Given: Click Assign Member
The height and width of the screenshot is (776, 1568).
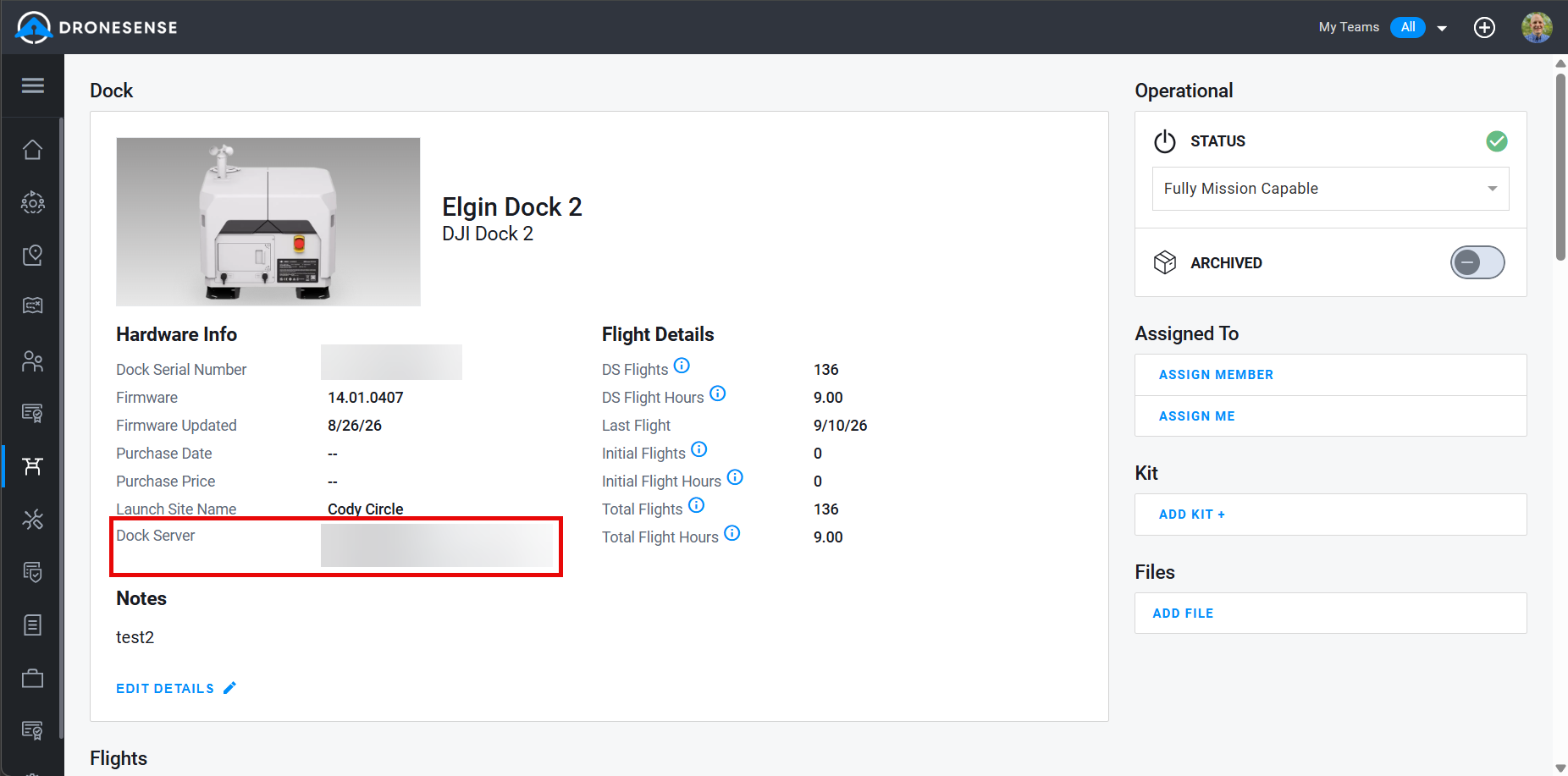Looking at the screenshot, I should pyautogui.click(x=1216, y=375).
